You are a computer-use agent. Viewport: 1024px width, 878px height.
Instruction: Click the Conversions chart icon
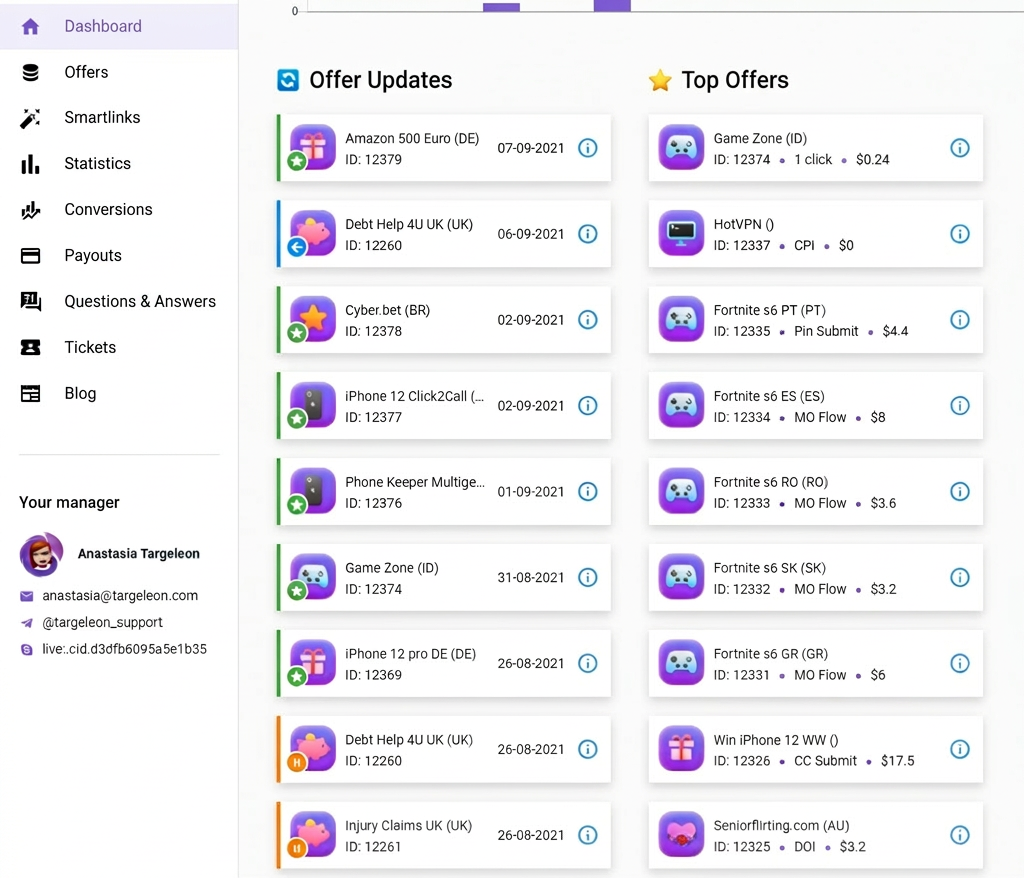point(30,210)
